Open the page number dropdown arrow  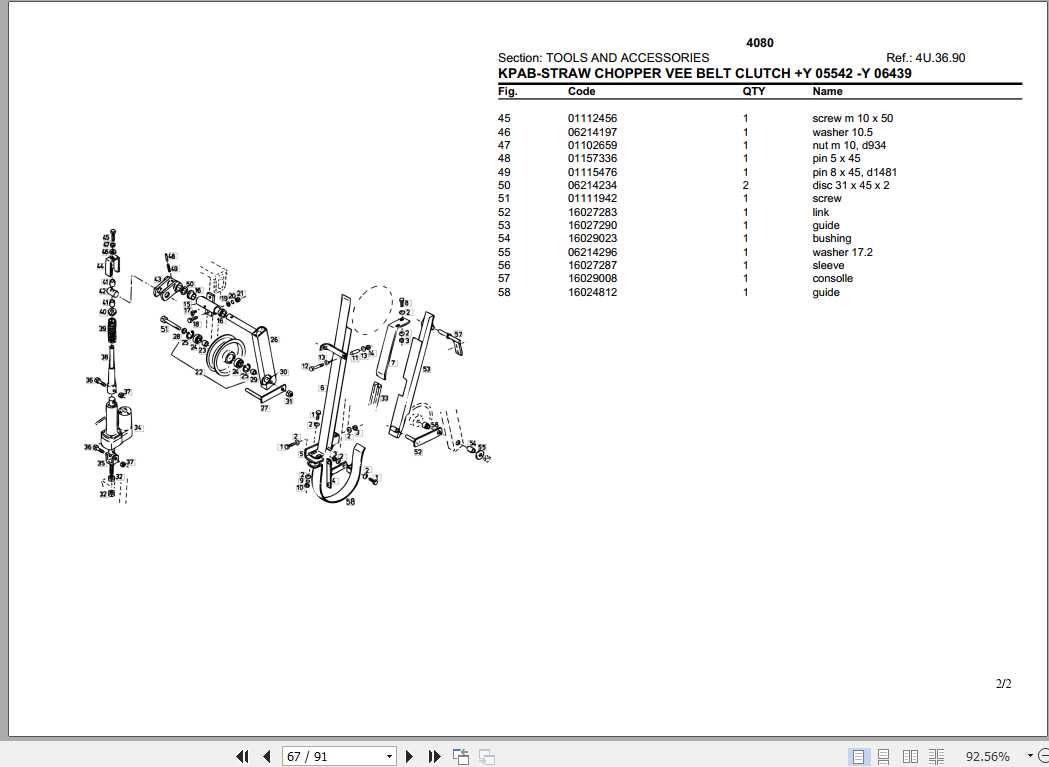[x=389, y=757]
